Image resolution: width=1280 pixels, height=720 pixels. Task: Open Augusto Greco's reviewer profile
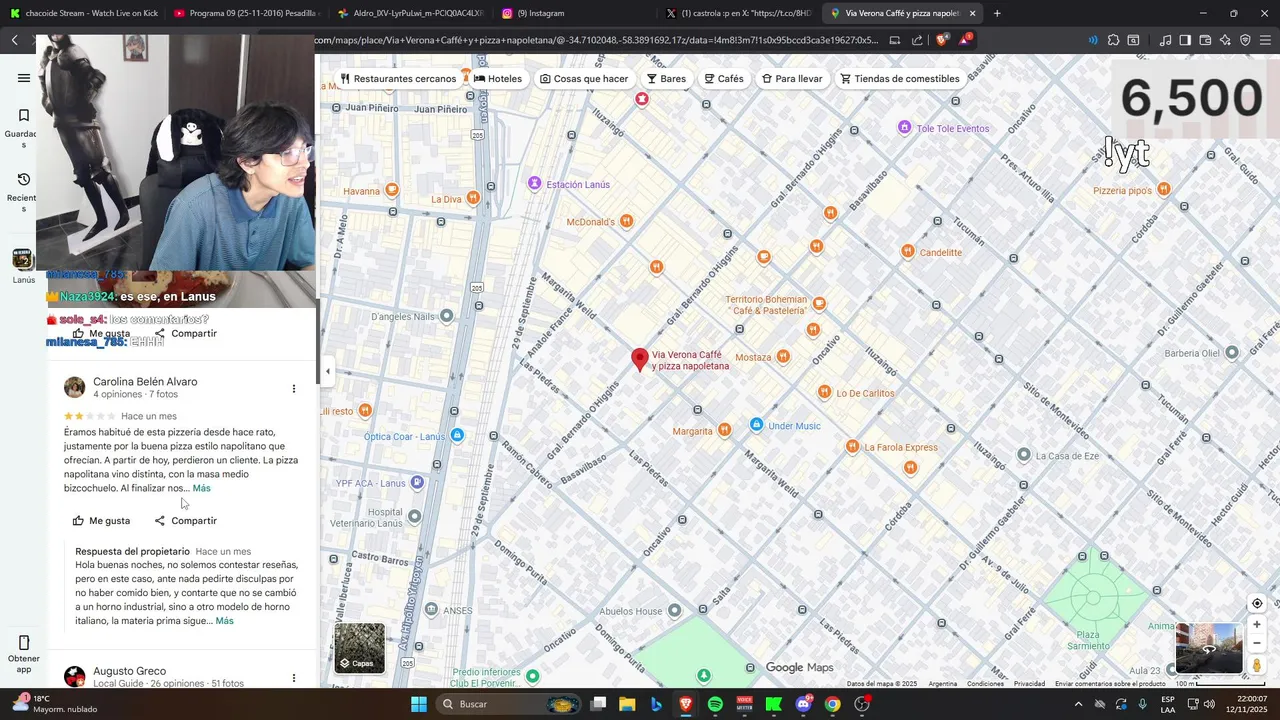(x=129, y=671)
